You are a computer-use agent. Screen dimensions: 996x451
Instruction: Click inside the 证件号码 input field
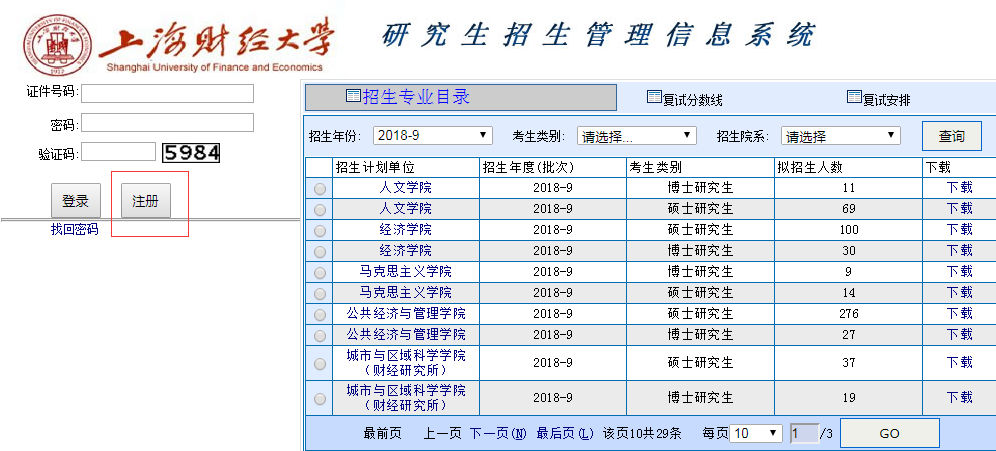[167, 93]
